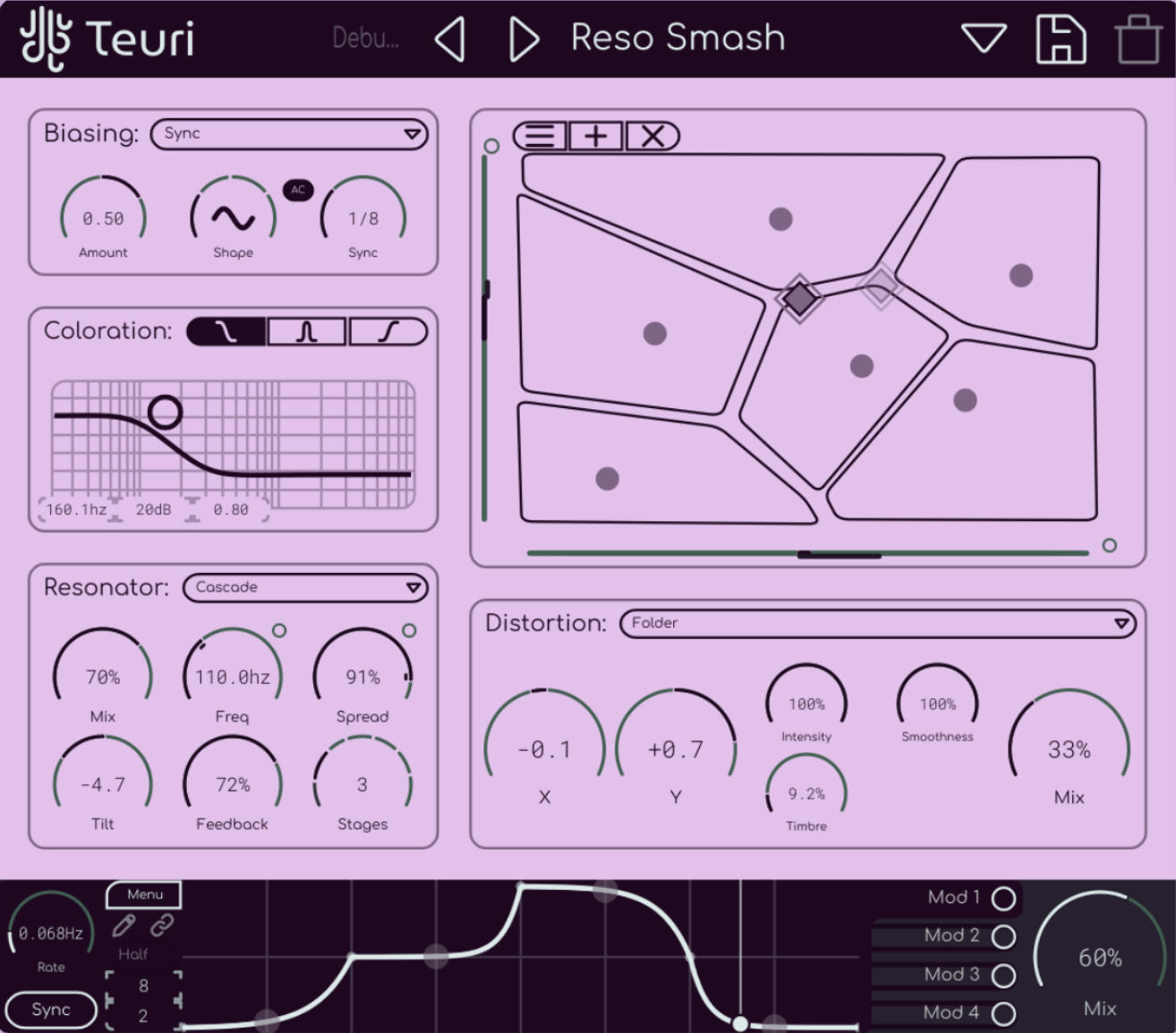Viewport: 1176px width, 1033px height.
Task: Toggle Mod 3 circle
Action: click(1003, 975)
